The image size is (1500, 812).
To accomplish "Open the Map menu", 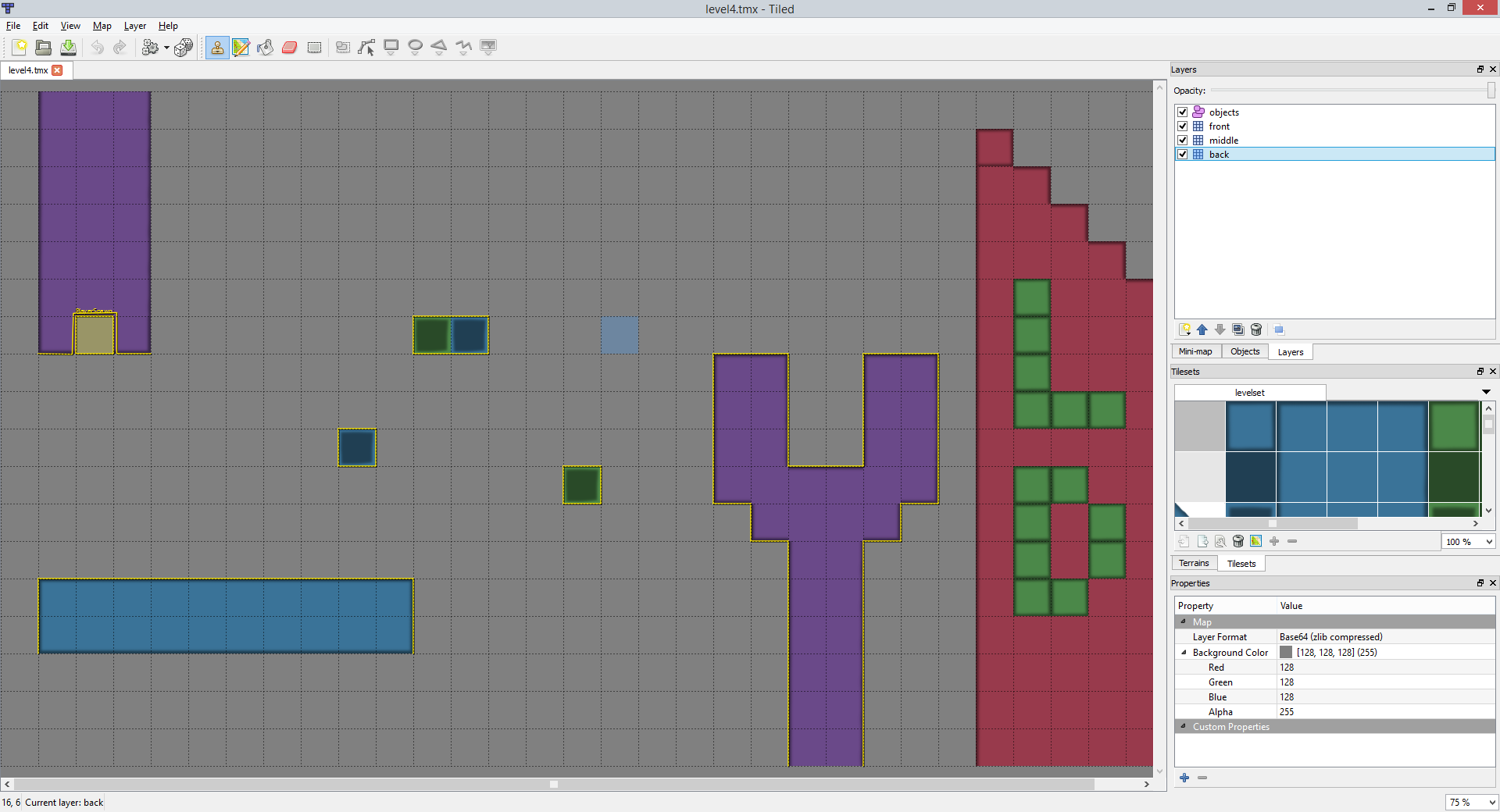I will tap(102, 26).
